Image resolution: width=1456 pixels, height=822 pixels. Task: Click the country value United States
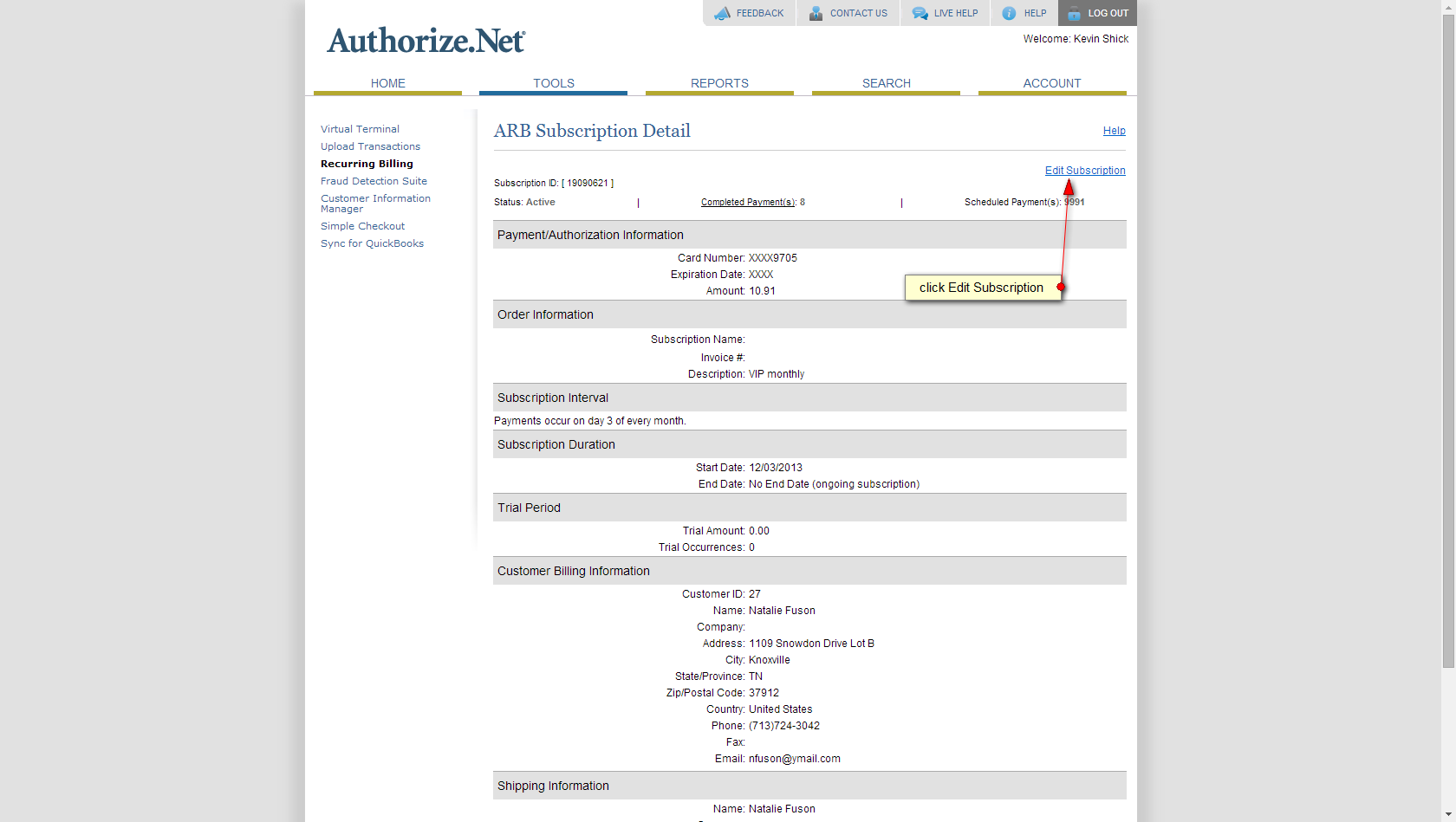781,709
